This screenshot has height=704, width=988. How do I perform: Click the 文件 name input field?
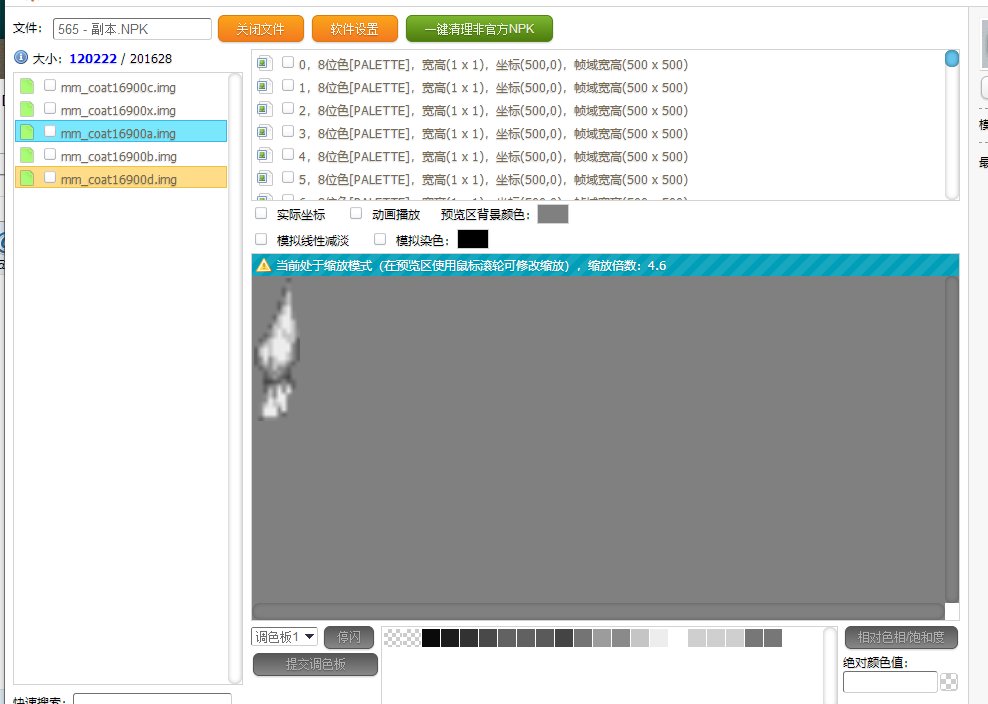133,29
